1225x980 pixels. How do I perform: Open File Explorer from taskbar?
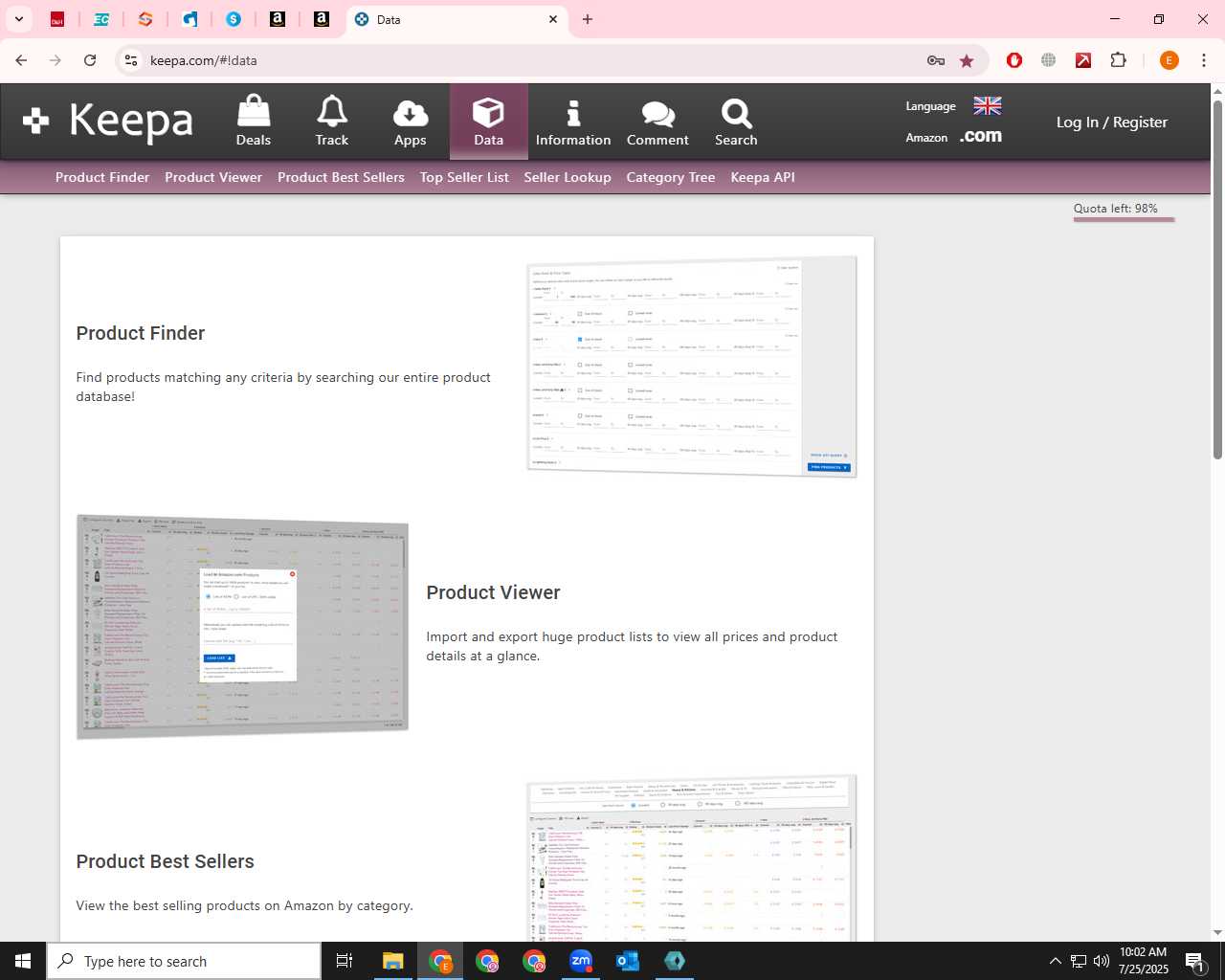click(393, 961)
